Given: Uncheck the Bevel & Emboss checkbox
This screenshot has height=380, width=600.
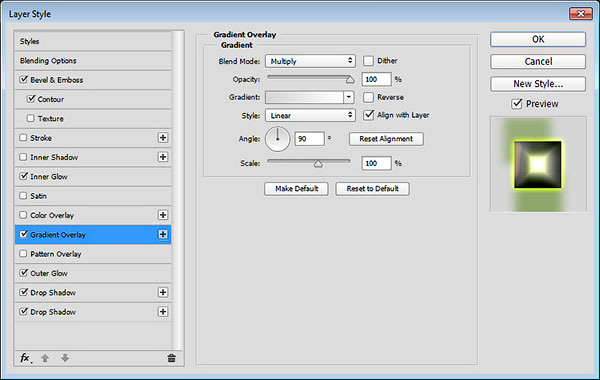Looking at the screenshot, I should coord(23,80).
